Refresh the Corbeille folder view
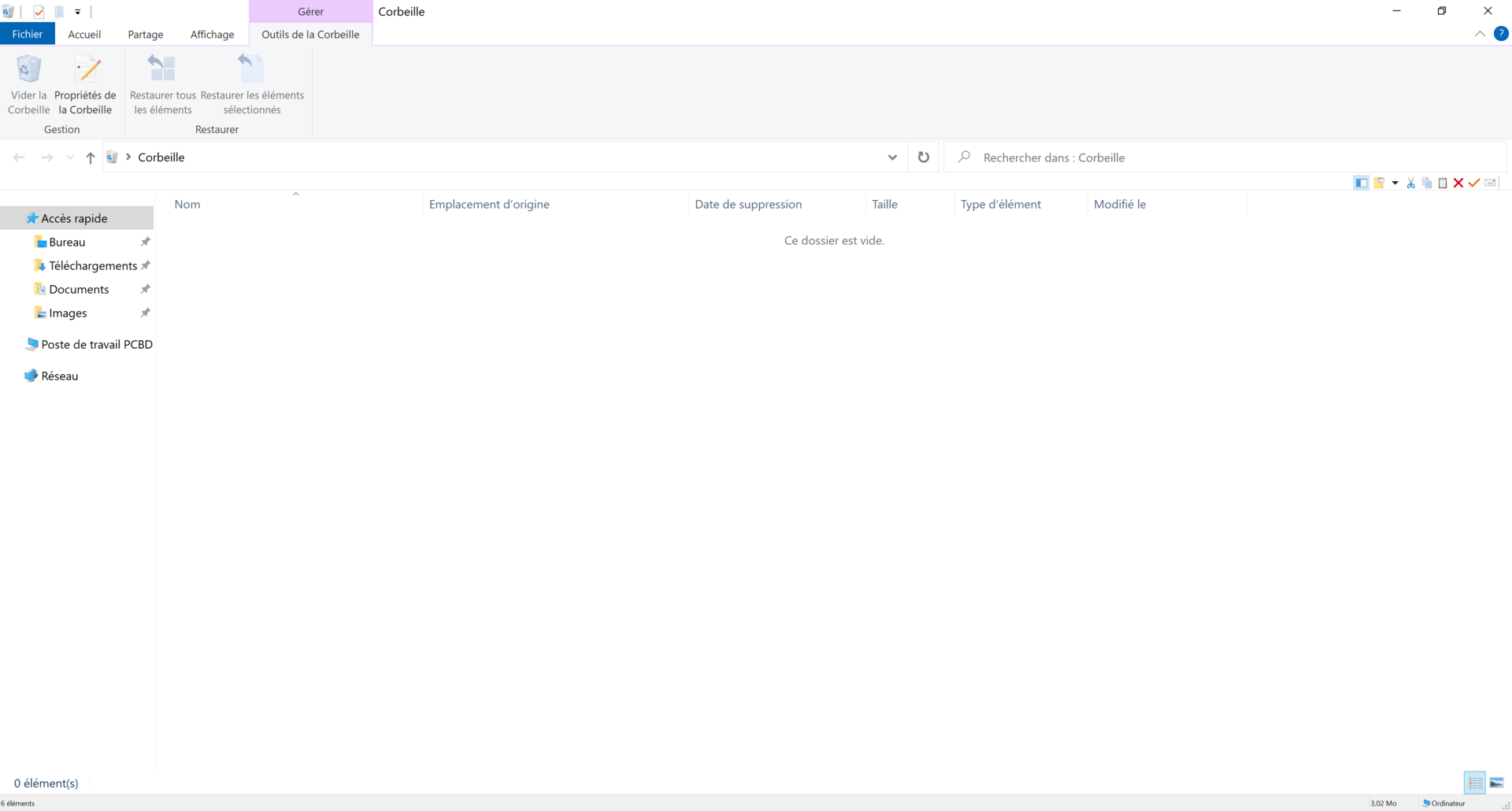The width and height of the screenshot is (1512, 811). click(x=923, y=157)
